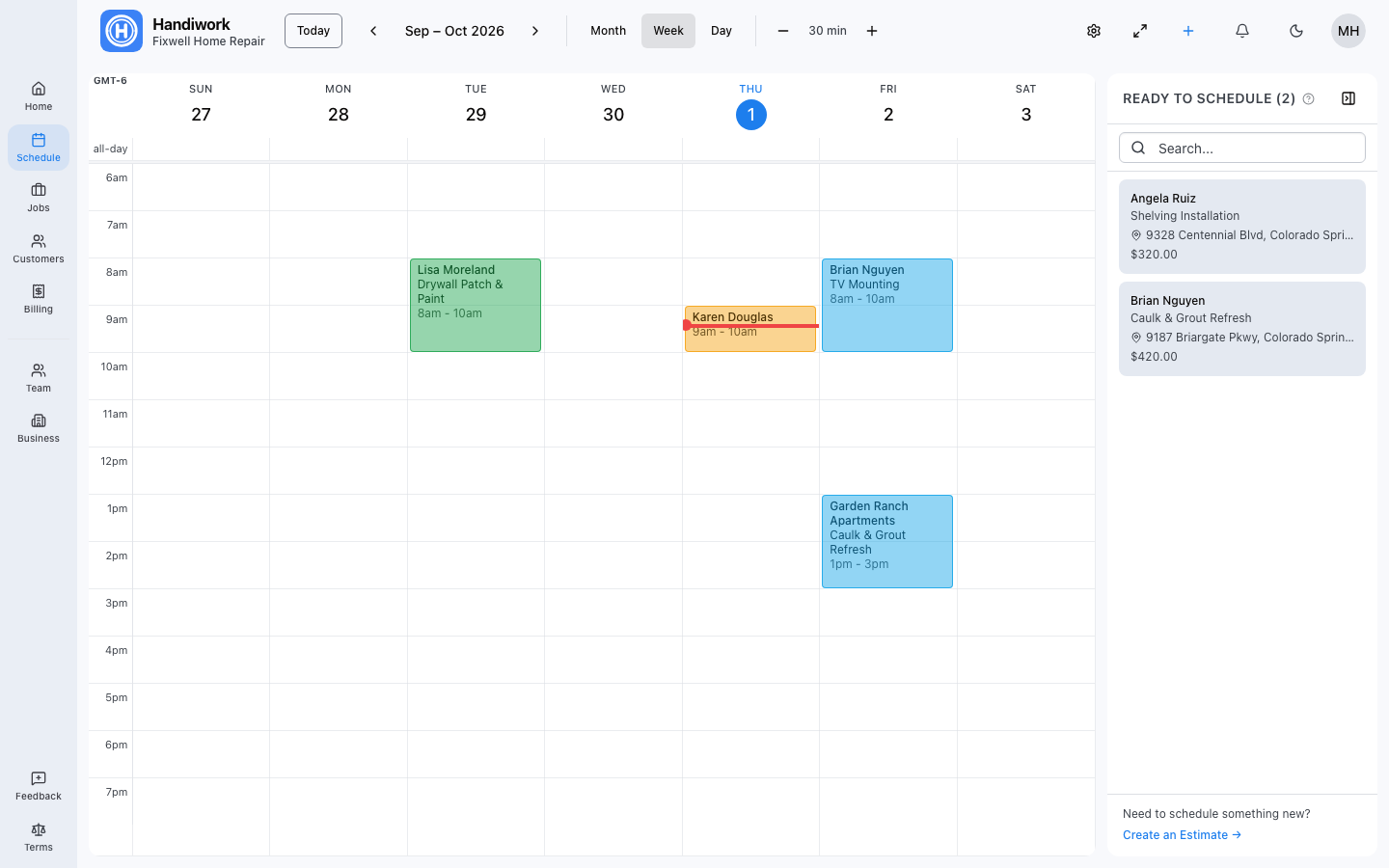Open the Team page
Viewport: 1389px width, 868px height.
point(39,378)
